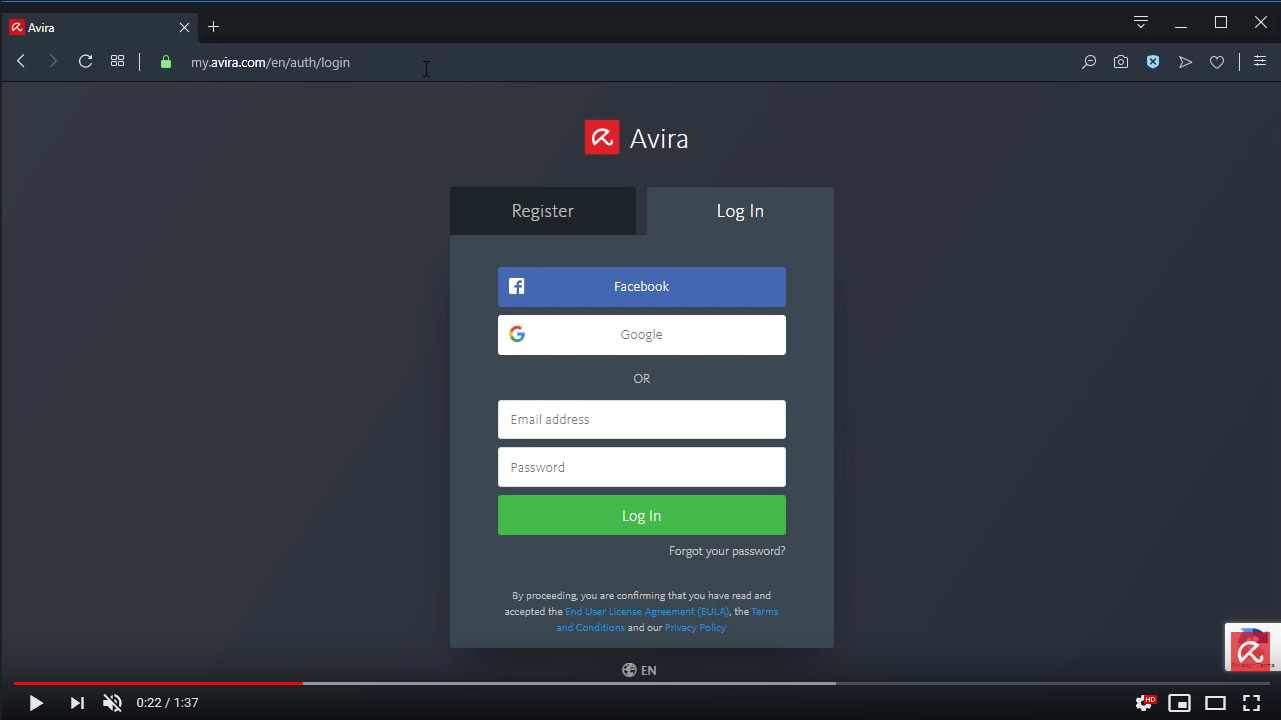
Task: Sign in with the Facebook button
Action: point(642,287)
